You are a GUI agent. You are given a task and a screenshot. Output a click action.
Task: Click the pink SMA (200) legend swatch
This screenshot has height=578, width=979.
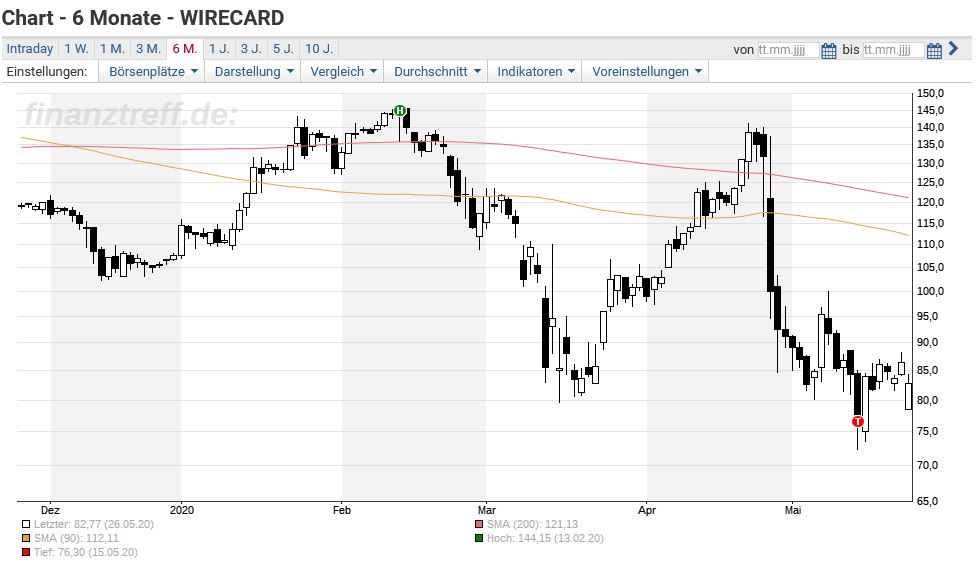coord(479,524)
